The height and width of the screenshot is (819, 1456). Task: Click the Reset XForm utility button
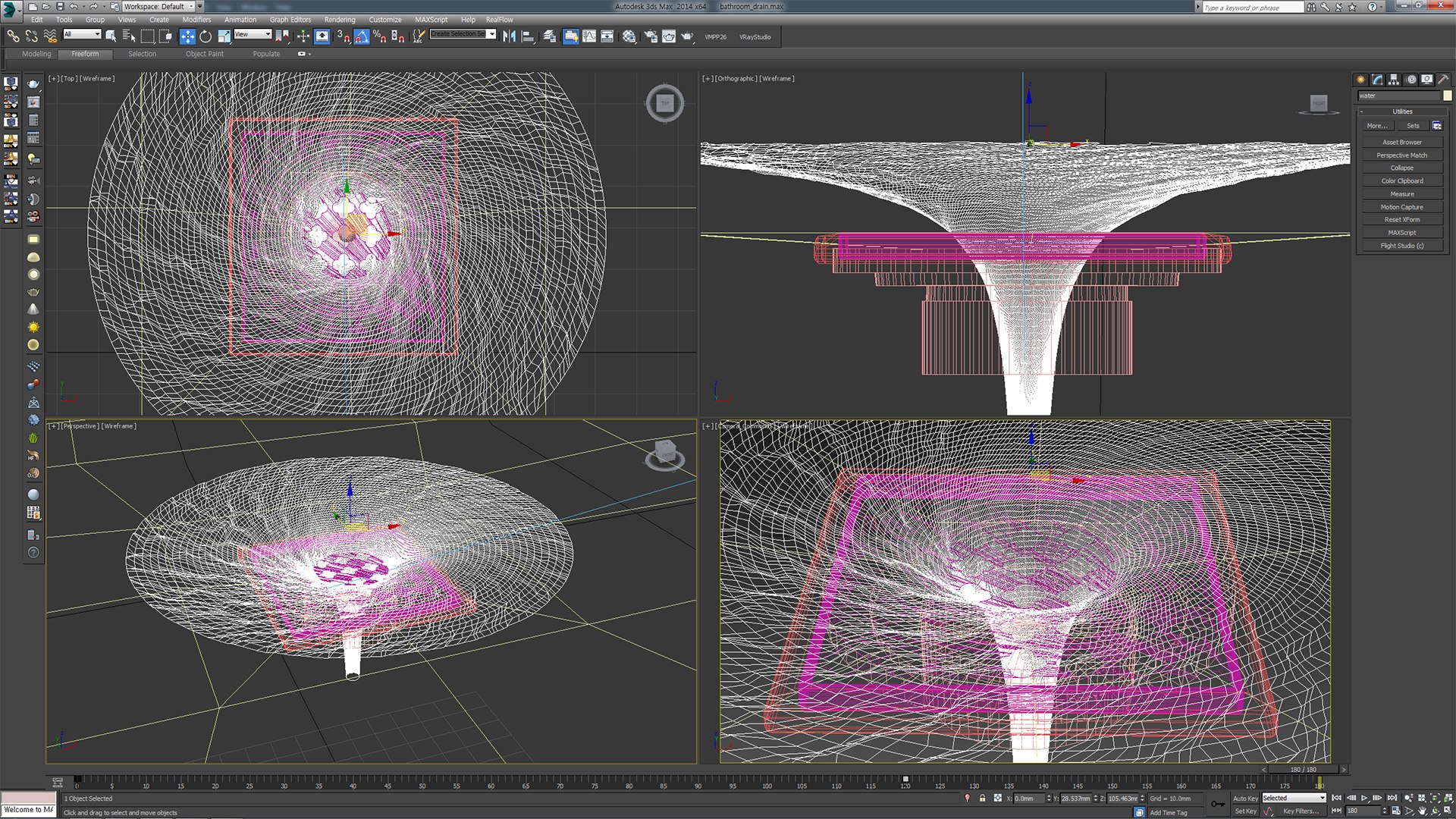coord(1401,220)
